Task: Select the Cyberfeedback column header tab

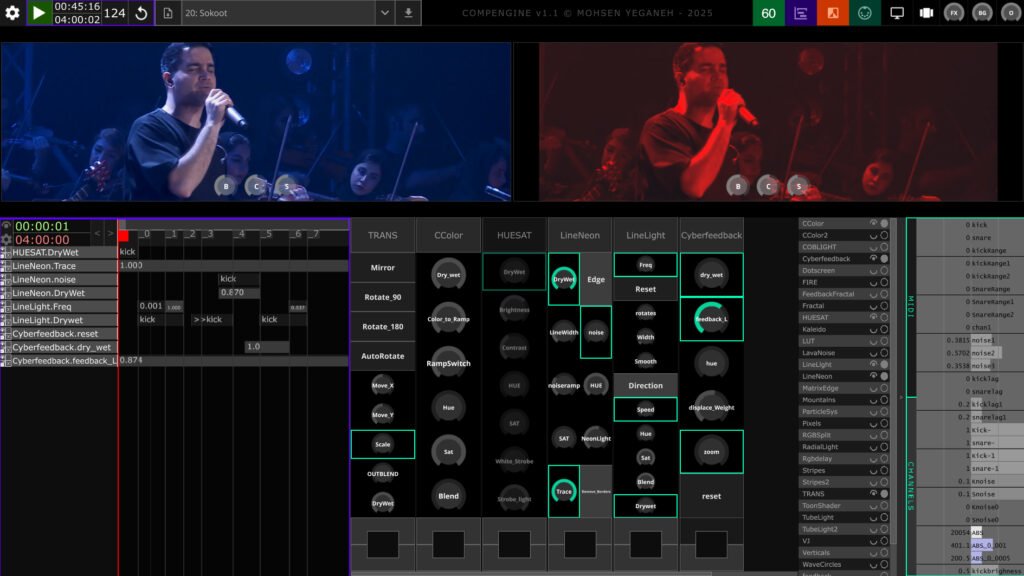Action: click(711, 235)
